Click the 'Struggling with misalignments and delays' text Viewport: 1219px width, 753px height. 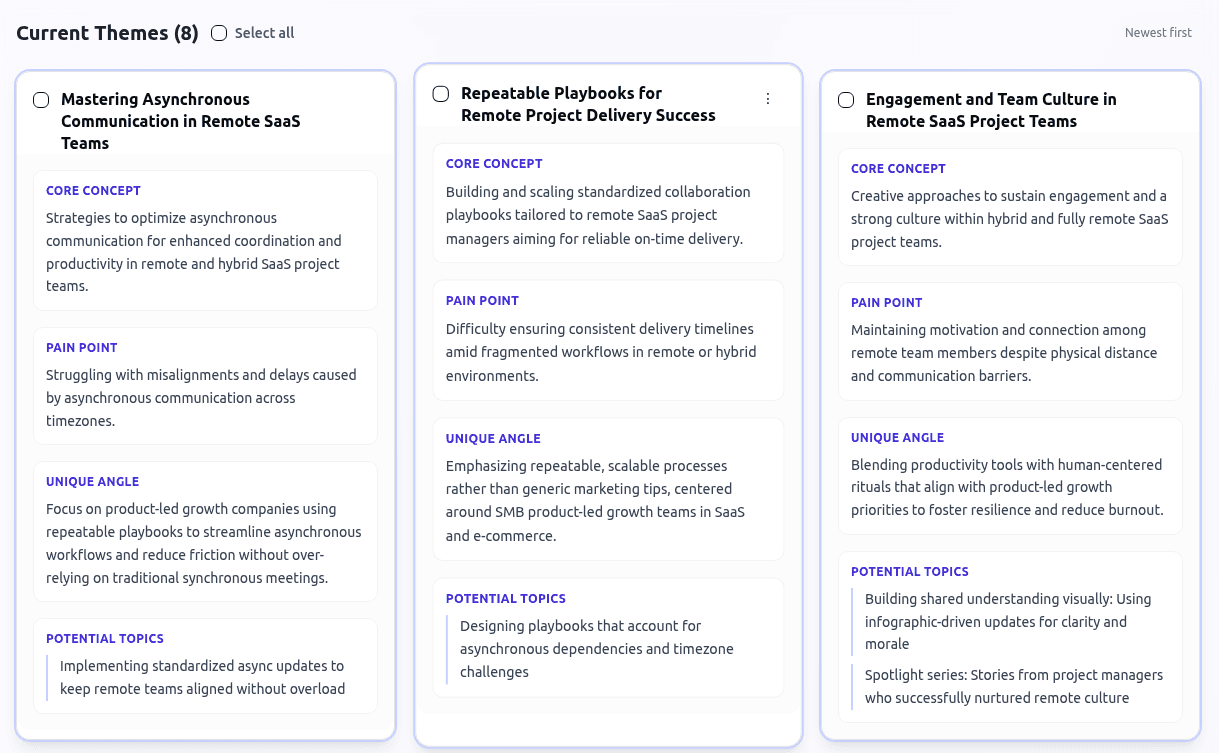click(x=201, y=398)
